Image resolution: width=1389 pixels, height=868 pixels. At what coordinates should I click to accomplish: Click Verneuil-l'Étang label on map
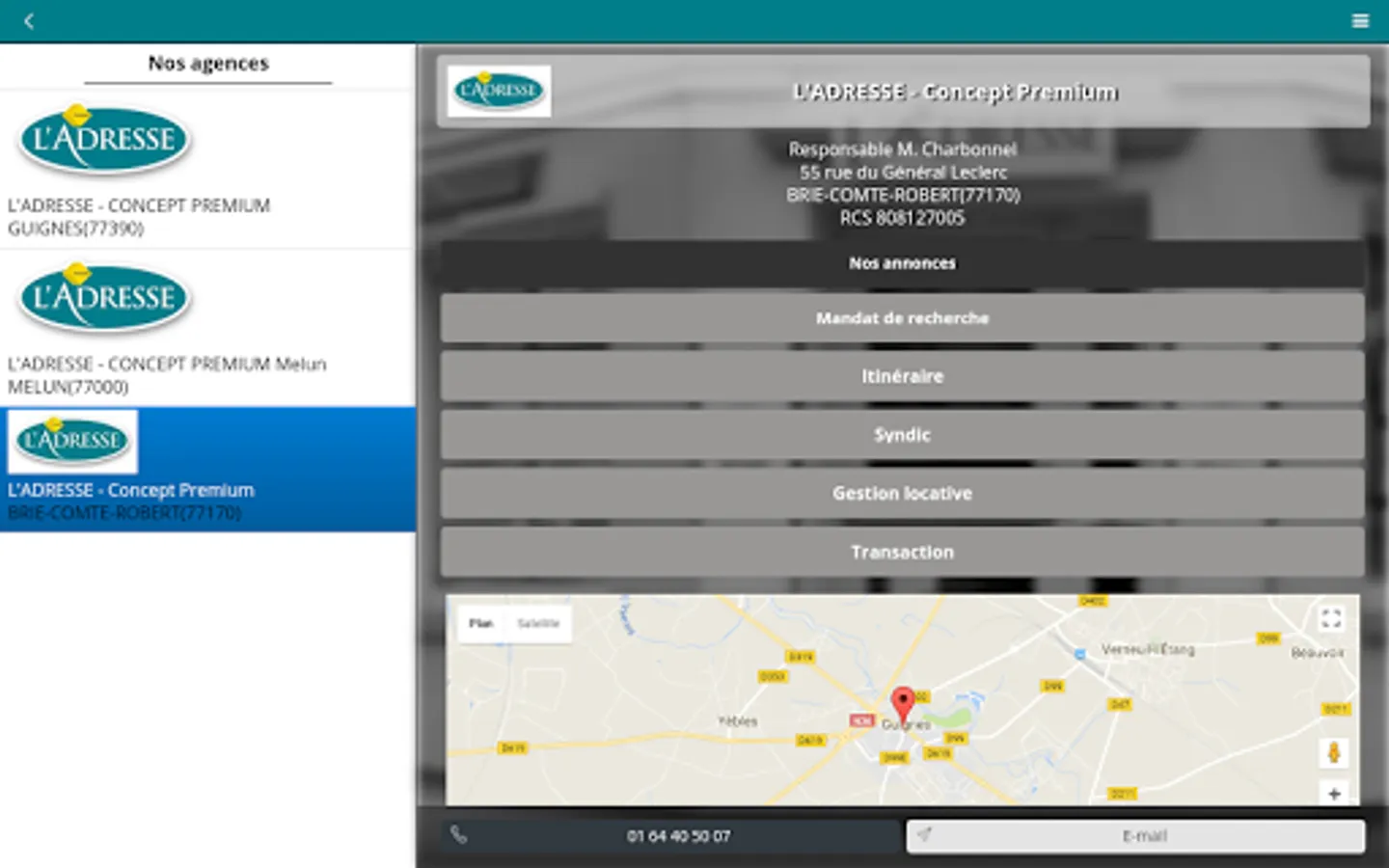point(1148,650)
